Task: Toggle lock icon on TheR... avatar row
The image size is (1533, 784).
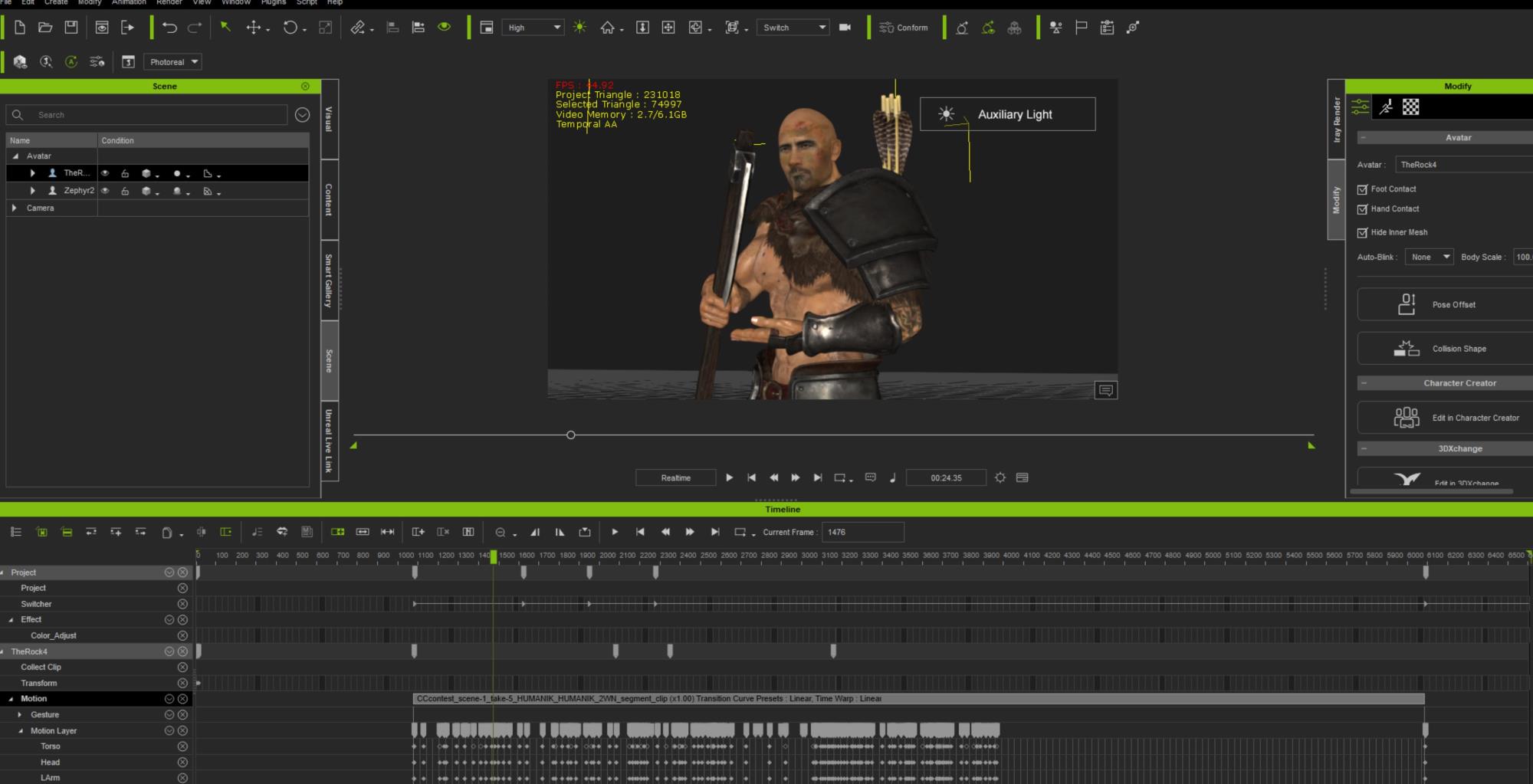Action: 125,173
